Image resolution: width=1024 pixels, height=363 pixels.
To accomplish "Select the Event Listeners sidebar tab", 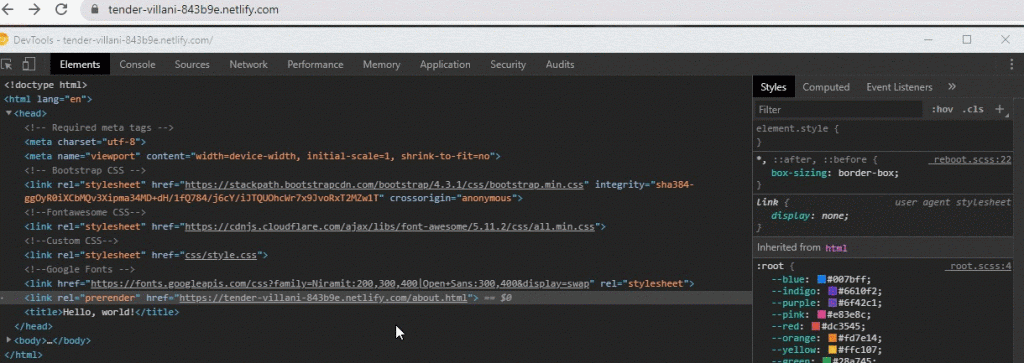I will click(899, 87).
